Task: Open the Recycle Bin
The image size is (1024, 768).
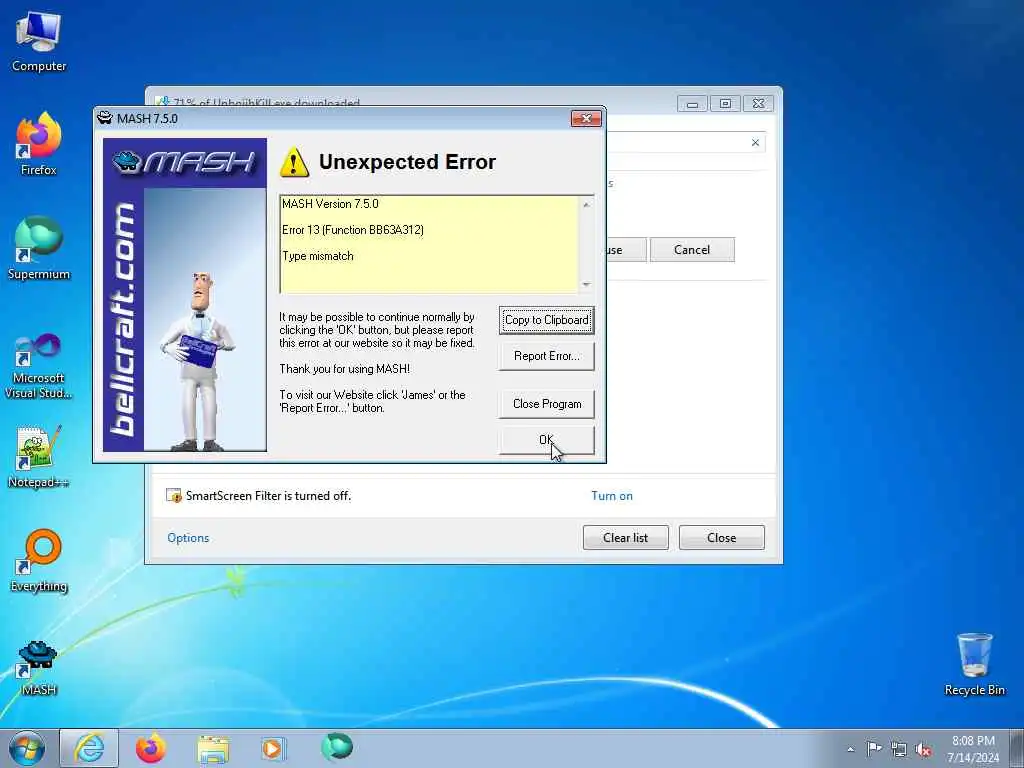Action: point(974,664)
